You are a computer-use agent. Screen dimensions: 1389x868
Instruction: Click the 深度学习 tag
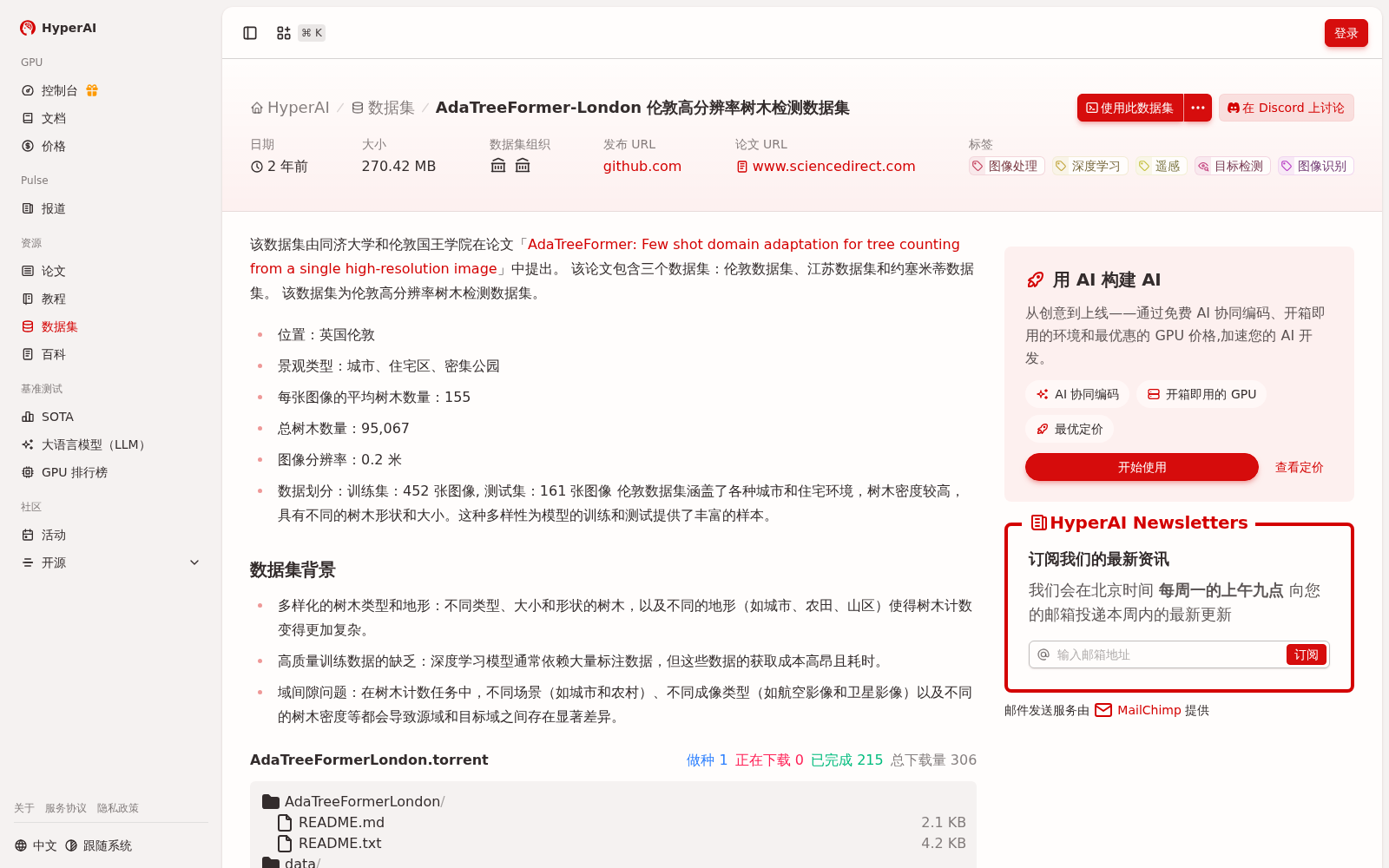[1089, 166]
